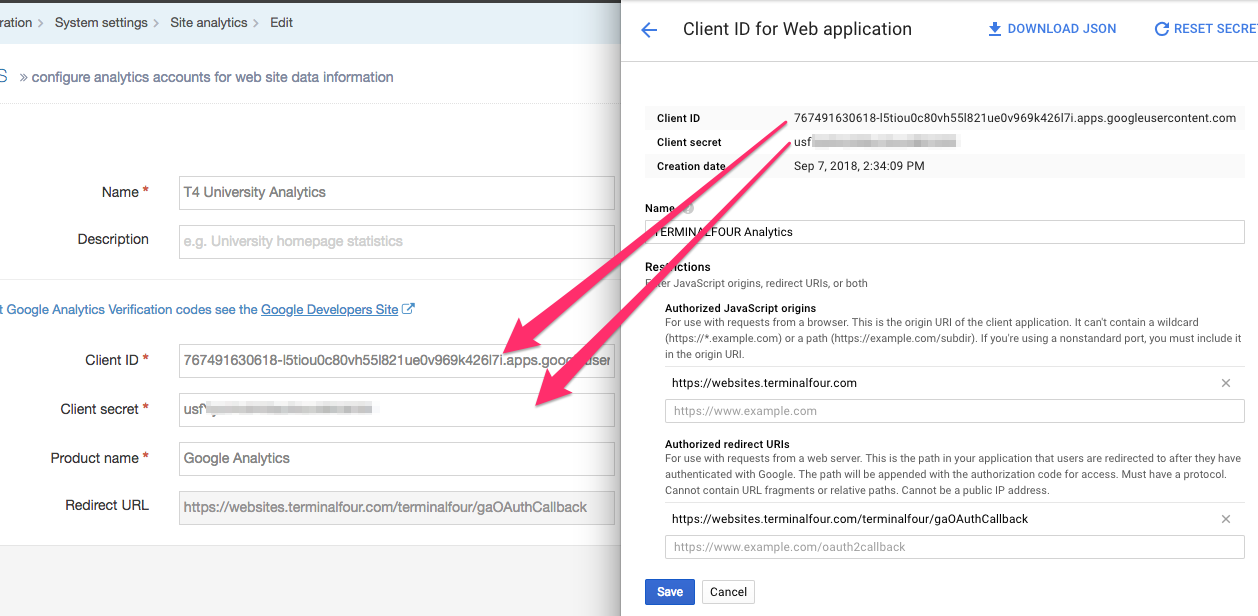Focus the Name field containing T4 University Analytics
1258x616 pixels.
coord(396,193)
